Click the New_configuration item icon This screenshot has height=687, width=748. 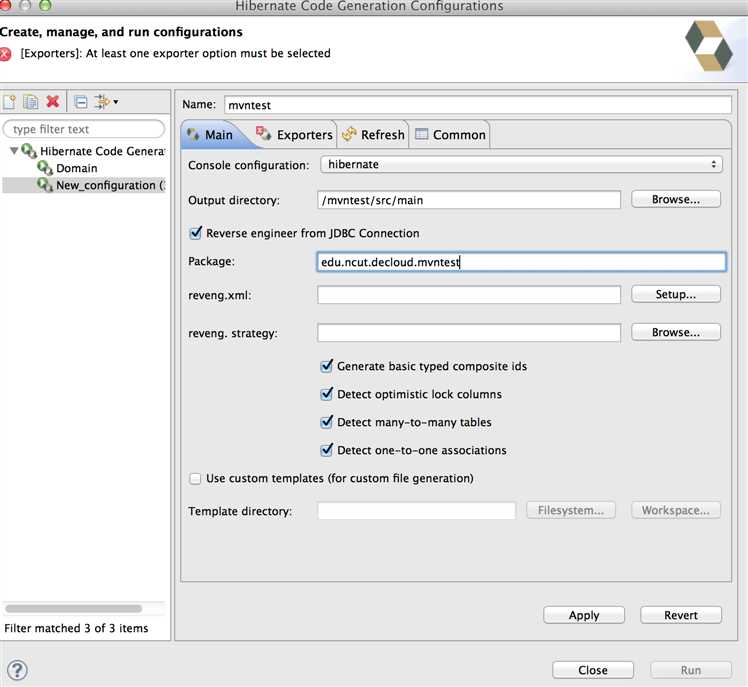(45, 185)
